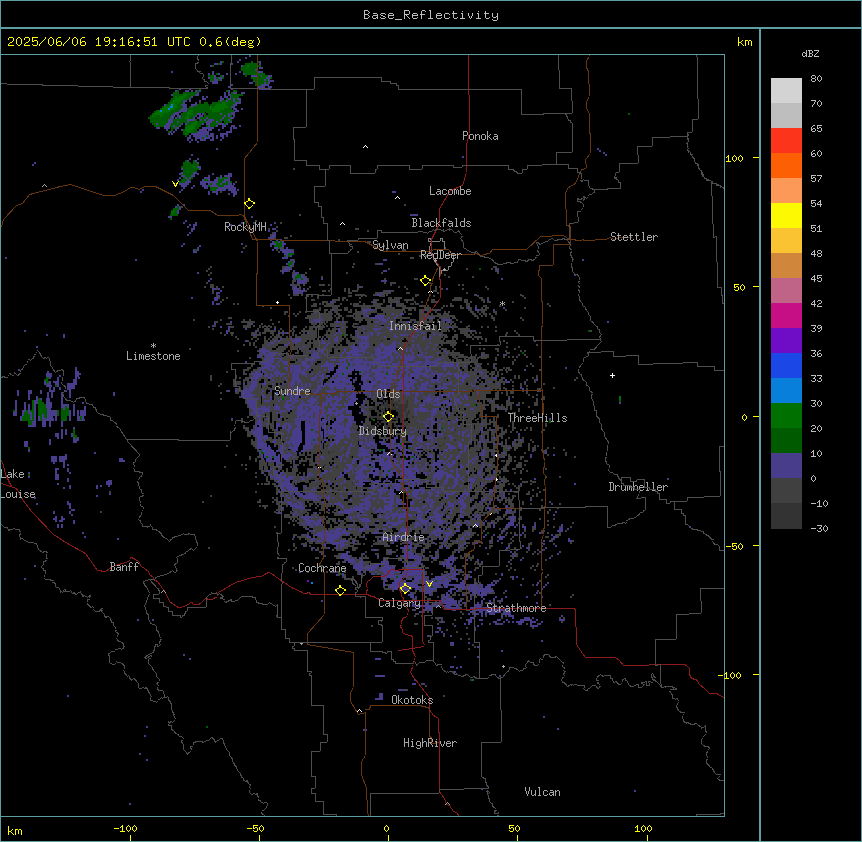Click the white caret marker southwest of Ponoka
Screen dimensions: 862x842
(x=365, y=147)
